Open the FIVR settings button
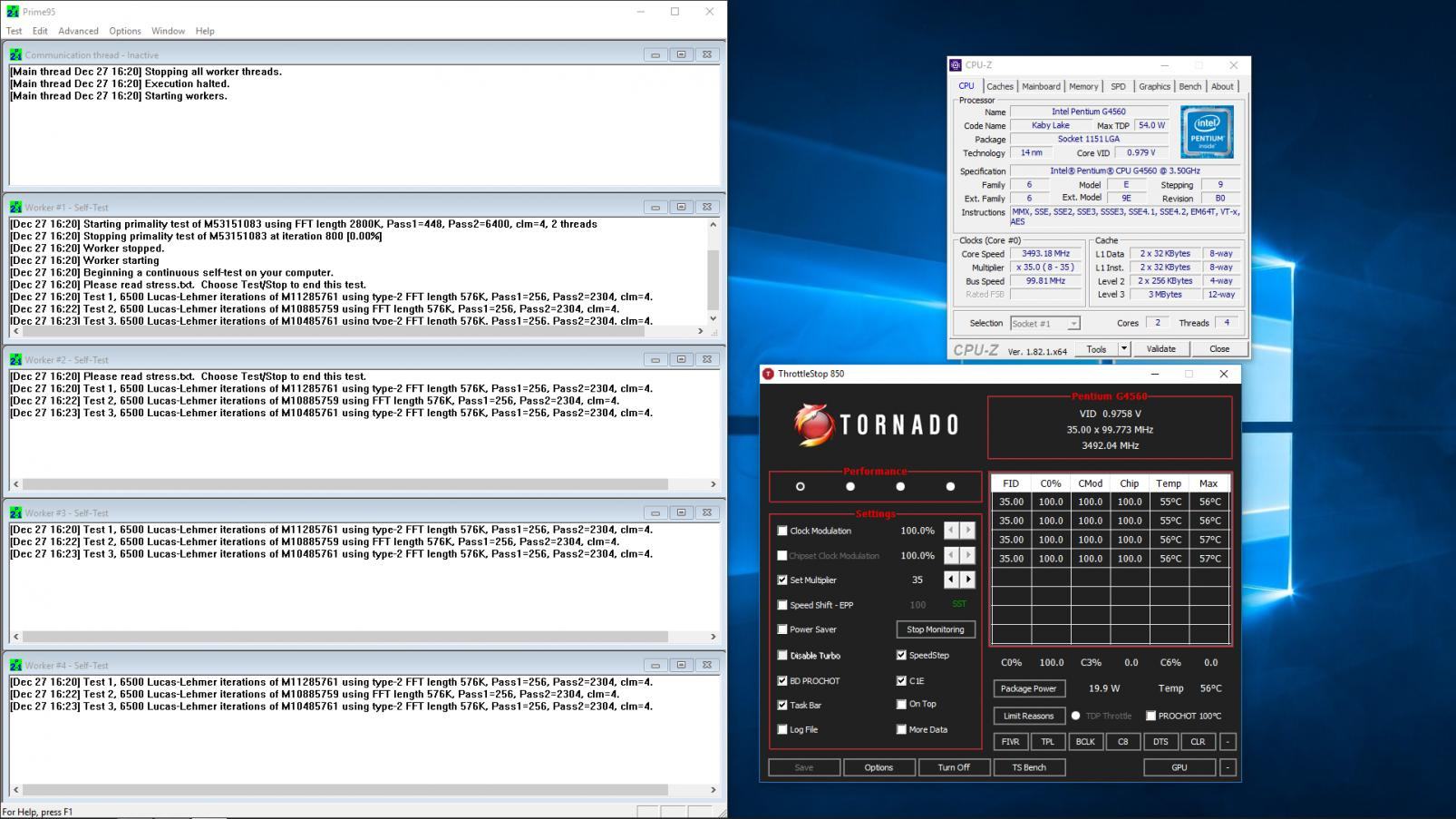This screenshot has height=819, width=1456. [x=1010, y=742]
